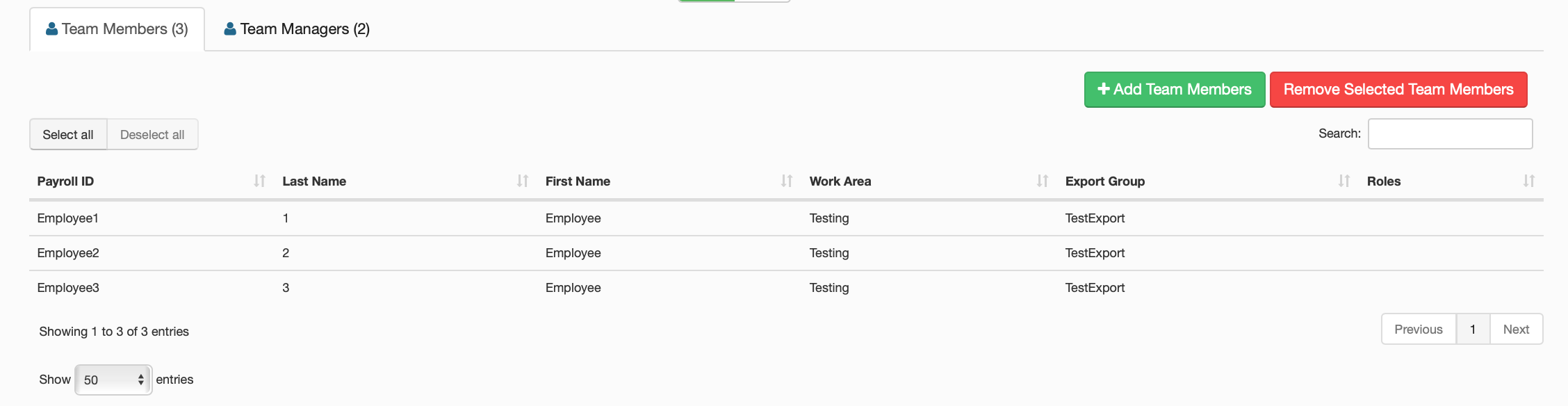Click the First Name column header text
Screen dimensions: 1568x406
coord(578,181)
